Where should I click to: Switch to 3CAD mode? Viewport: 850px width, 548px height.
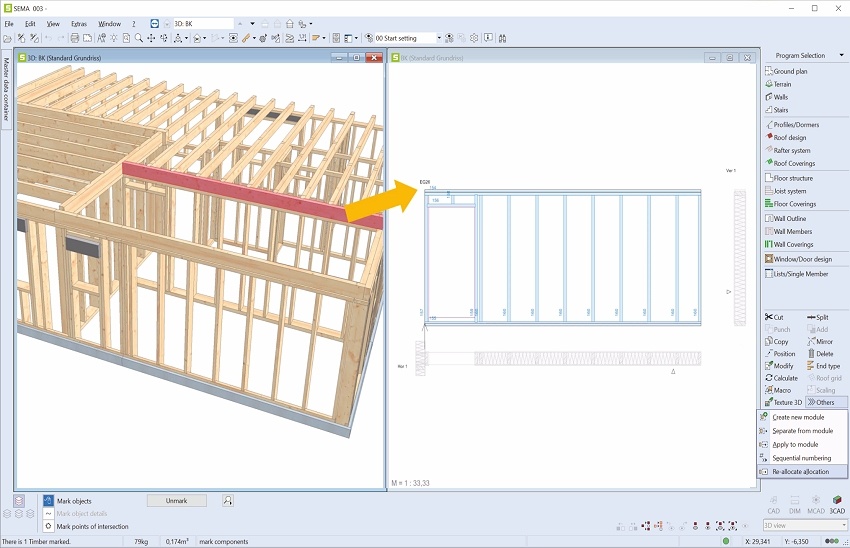click(837, 505)
